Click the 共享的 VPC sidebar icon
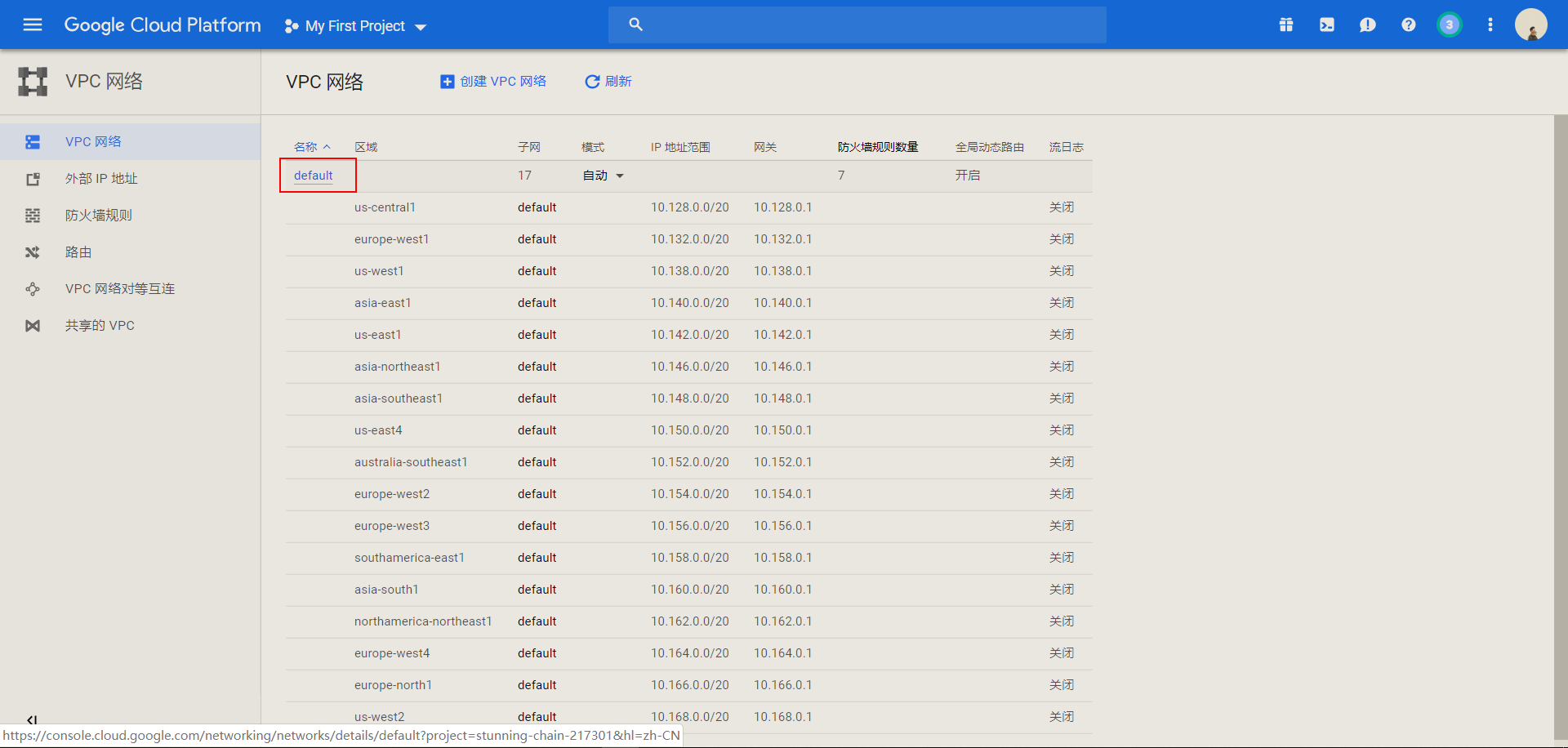 33,326
